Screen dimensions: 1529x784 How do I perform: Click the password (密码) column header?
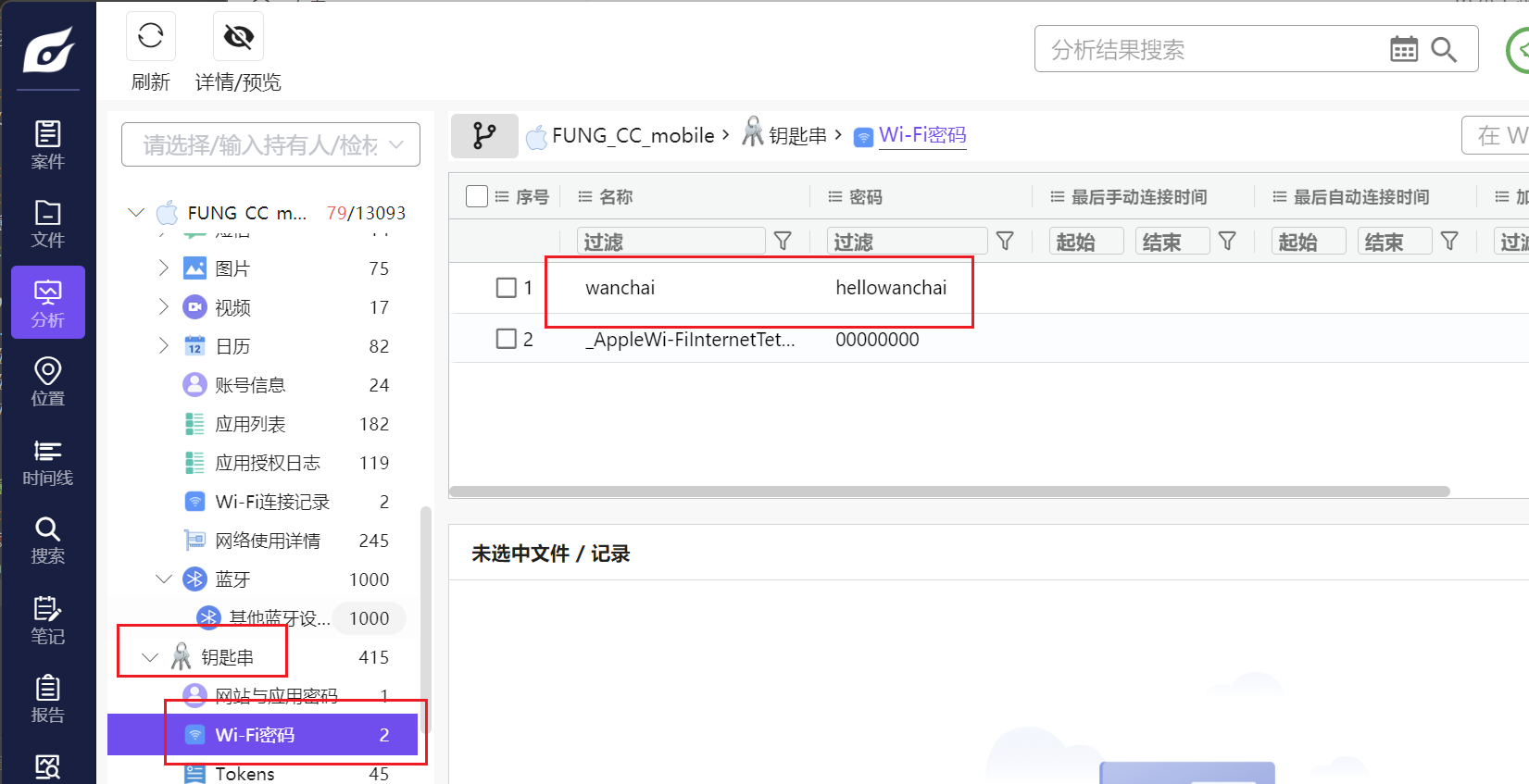pos(865,197)
